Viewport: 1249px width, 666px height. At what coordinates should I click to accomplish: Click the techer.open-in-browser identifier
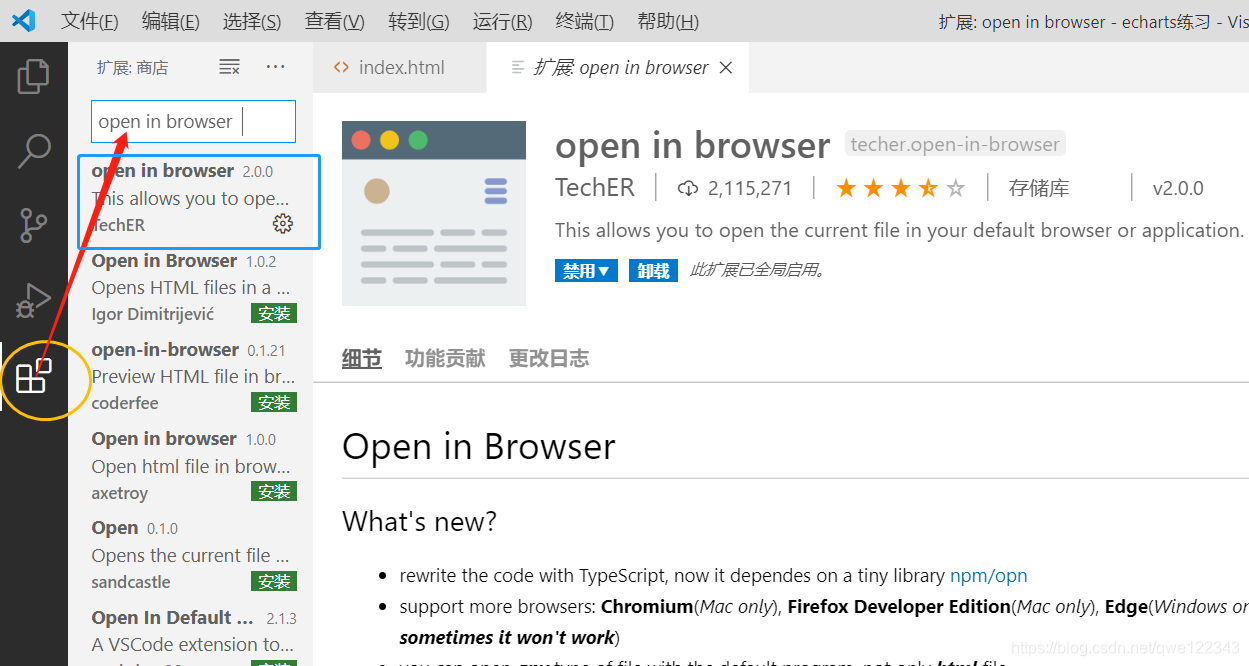click(955, 144)
